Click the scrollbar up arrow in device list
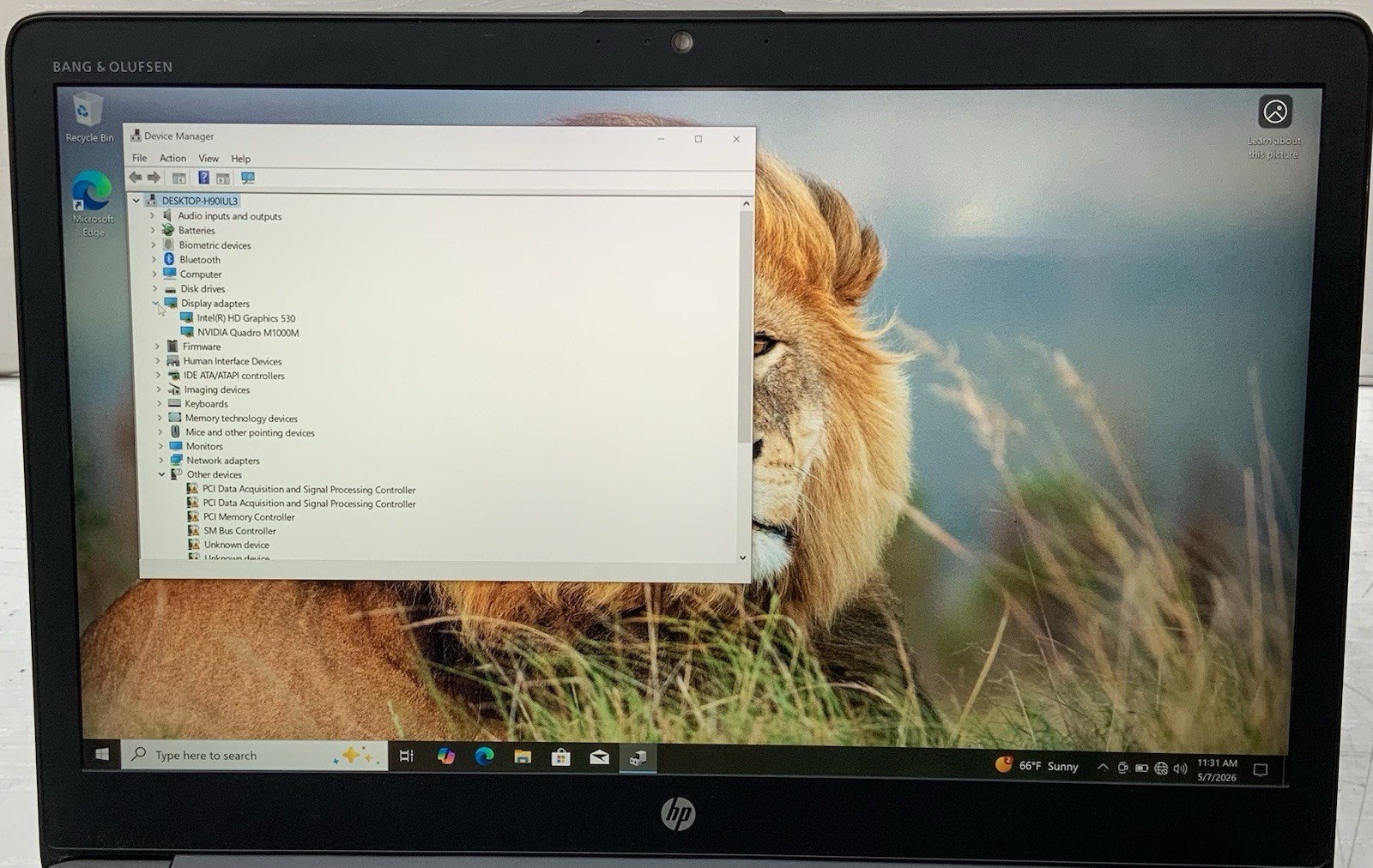The width and height of the screenshot is (1373, 868). 746,204
